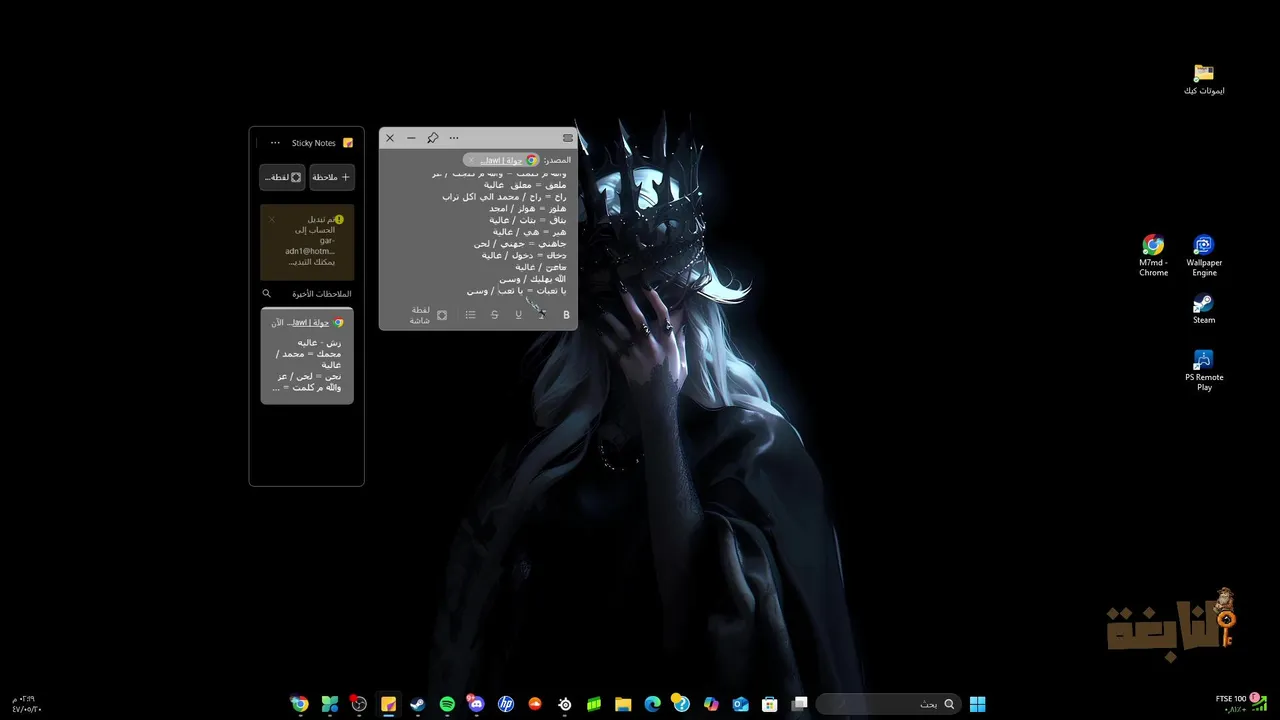
Task: Click the note line الله يهلبك / وسن
Action: pyautogui.click(x=533, y=279)
